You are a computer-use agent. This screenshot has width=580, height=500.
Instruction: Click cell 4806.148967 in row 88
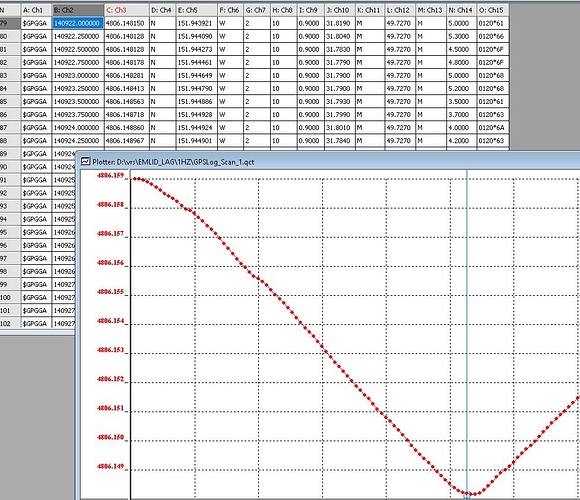(x=127, y=141)
